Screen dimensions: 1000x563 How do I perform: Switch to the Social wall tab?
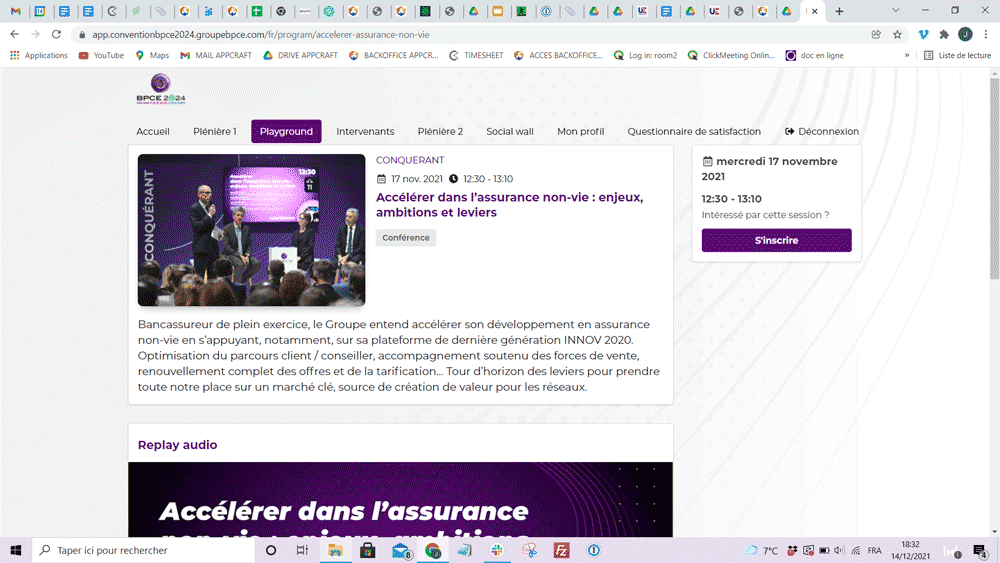pos(510,131)
